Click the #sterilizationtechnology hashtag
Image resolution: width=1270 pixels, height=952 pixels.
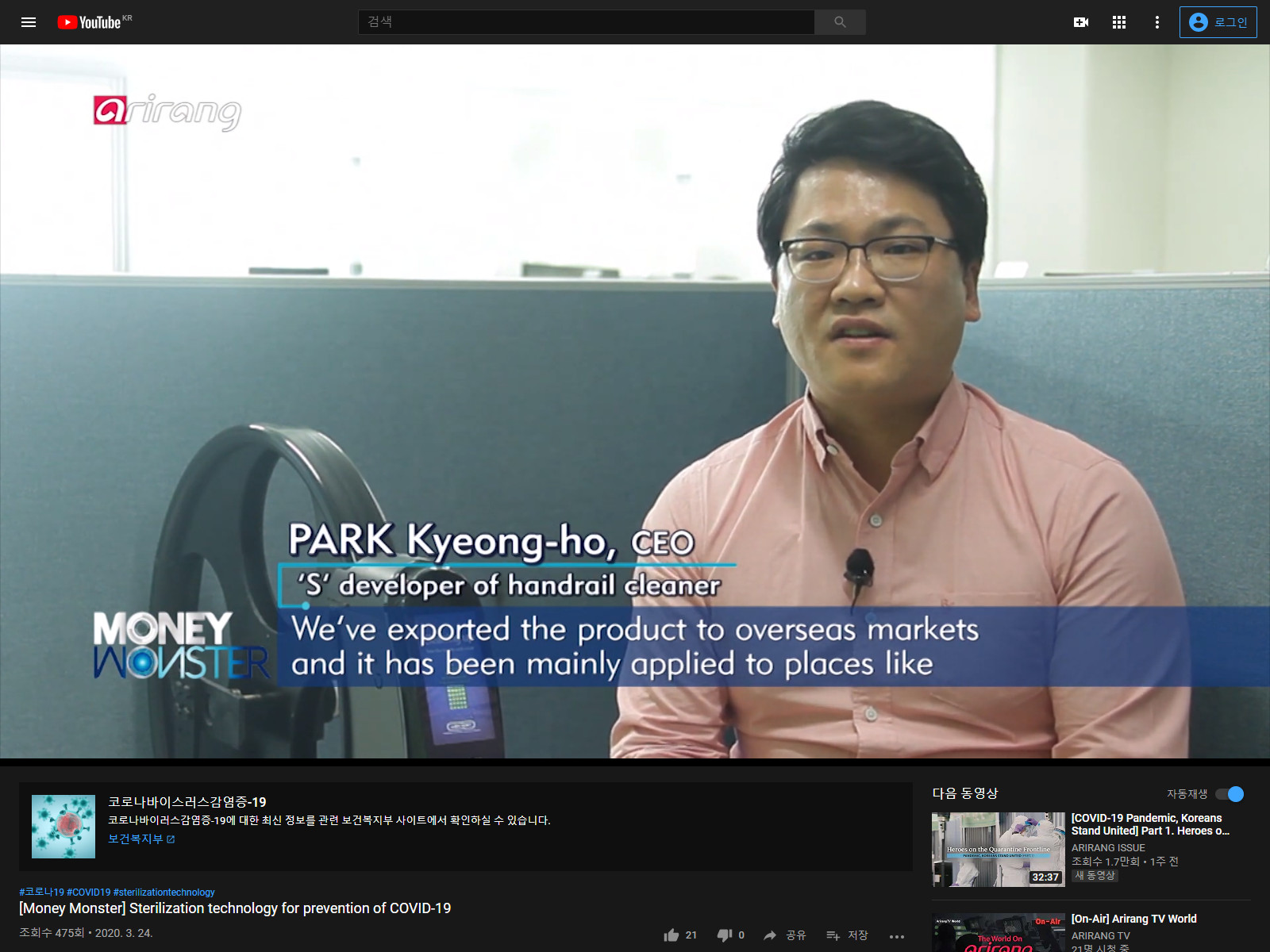(x=164, y=892)
